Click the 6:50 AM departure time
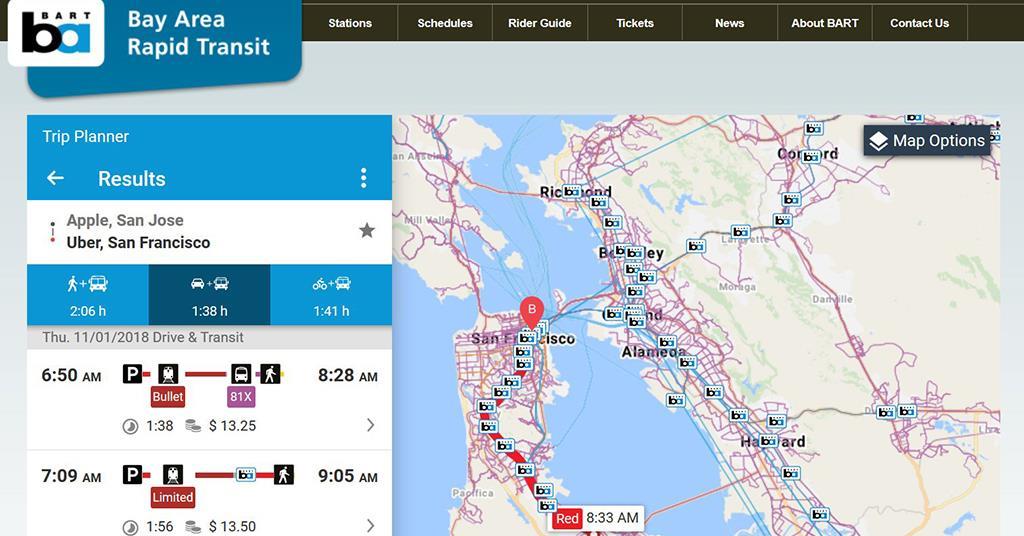Screen dimensions: 1024x536 point(71,375)
